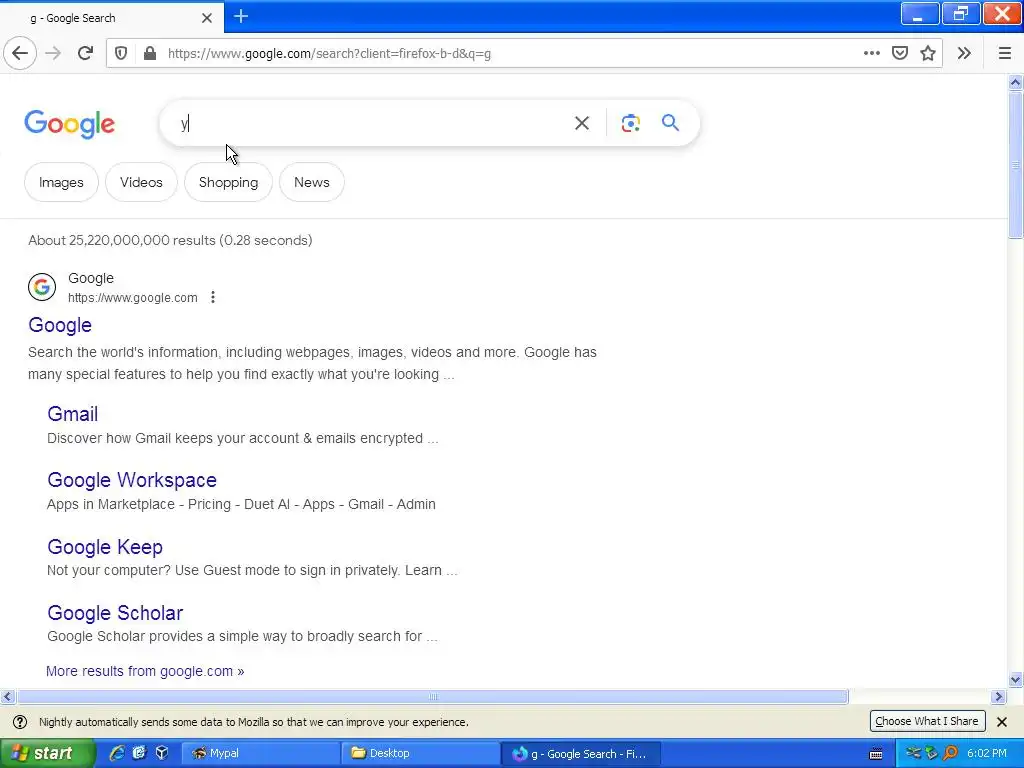This screenshot has width=1024, height=768.
Task: Click the forward navigation arrow
Action: (x=53, y=53)
